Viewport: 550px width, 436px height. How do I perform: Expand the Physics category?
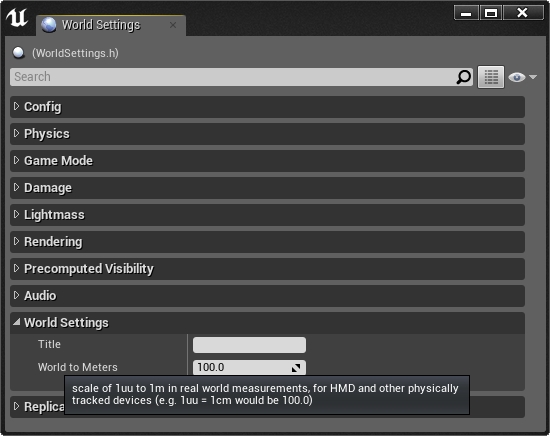tap(267, 134)
